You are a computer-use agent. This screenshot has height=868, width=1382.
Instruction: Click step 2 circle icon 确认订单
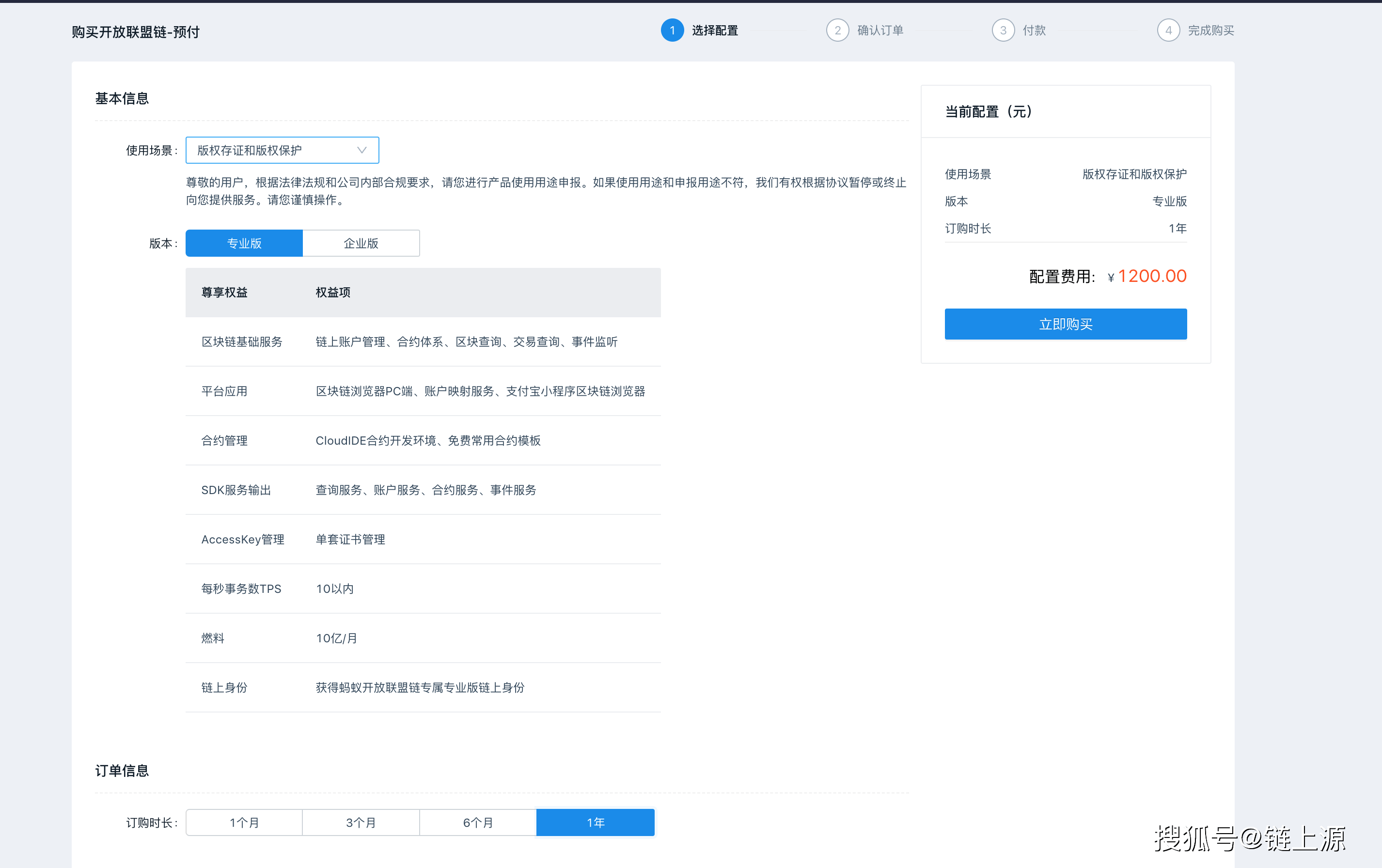click(837, 31)
